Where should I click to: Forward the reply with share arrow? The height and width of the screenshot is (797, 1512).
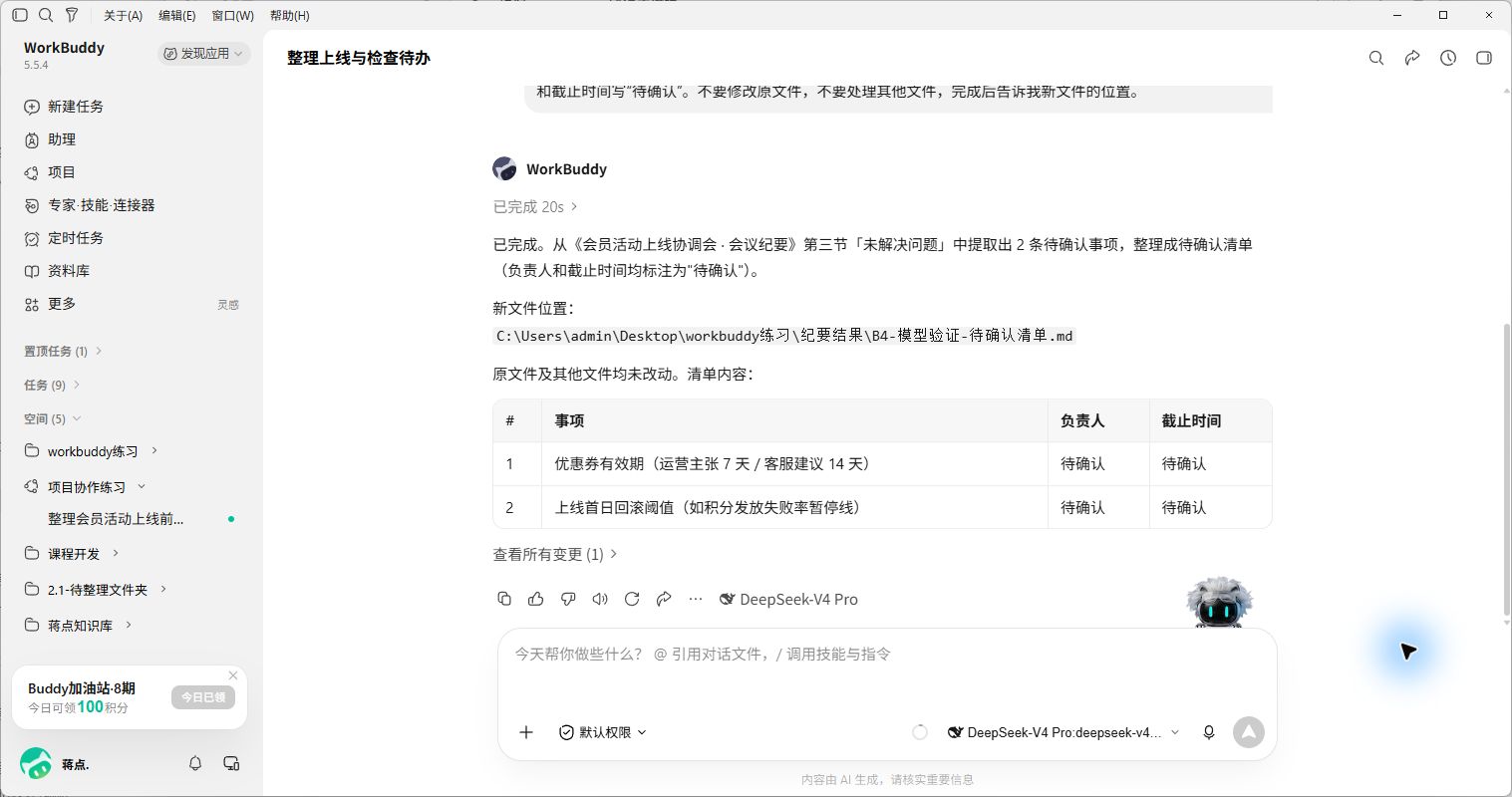coord(664,599)
